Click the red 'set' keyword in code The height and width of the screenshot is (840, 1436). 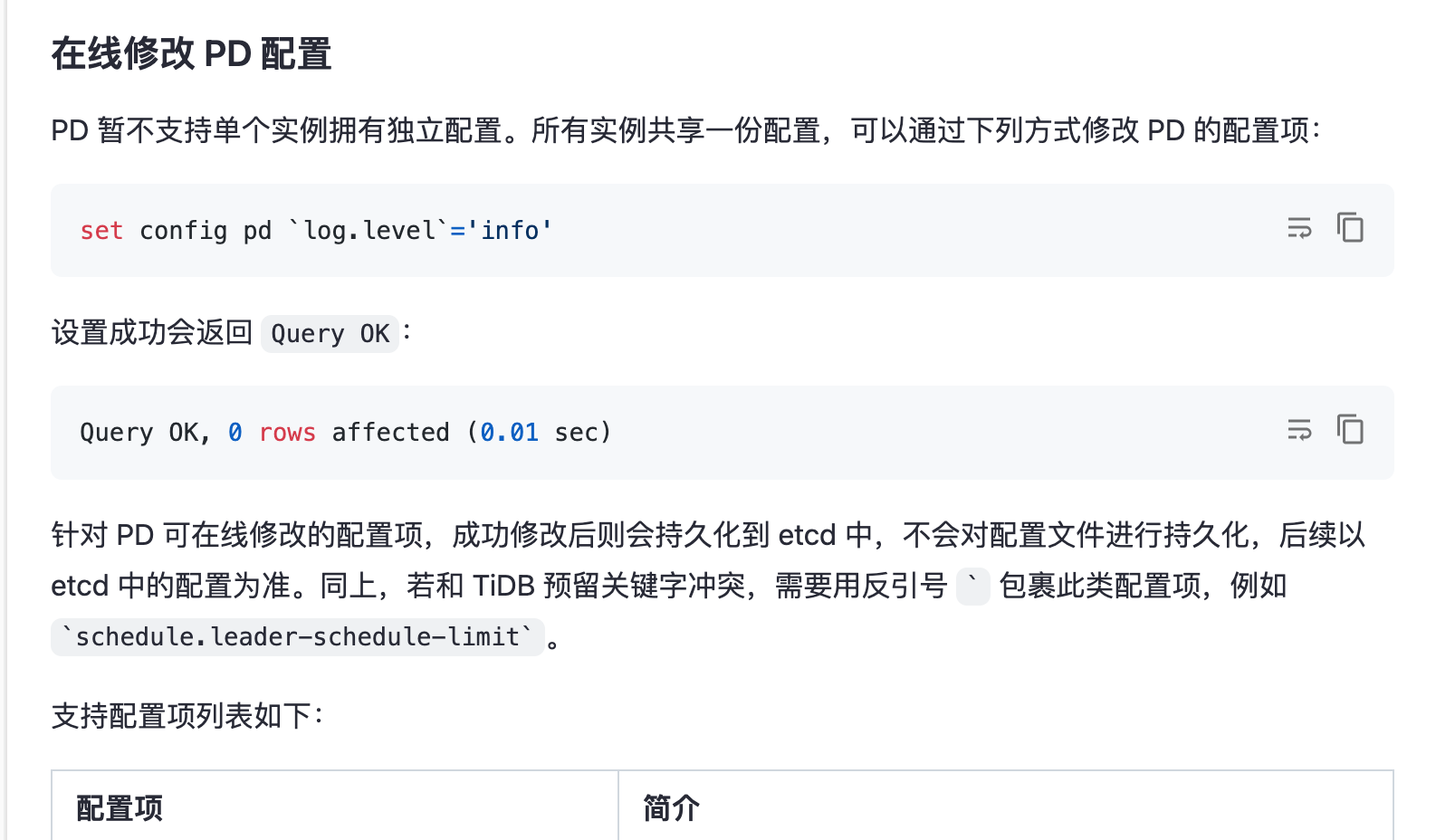pyautogui.click(x=101, y=231)
